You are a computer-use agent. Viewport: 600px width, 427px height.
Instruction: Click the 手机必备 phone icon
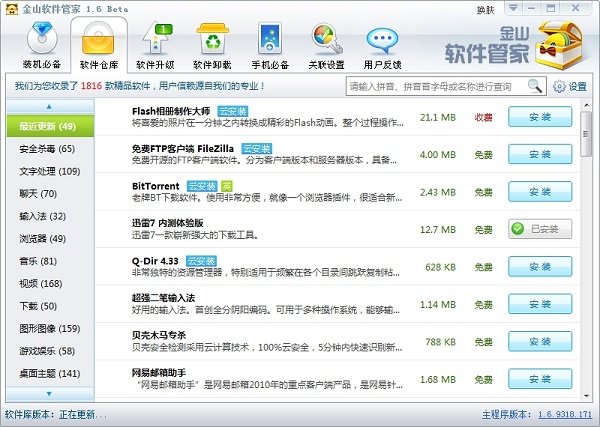(x=269, y=47)
